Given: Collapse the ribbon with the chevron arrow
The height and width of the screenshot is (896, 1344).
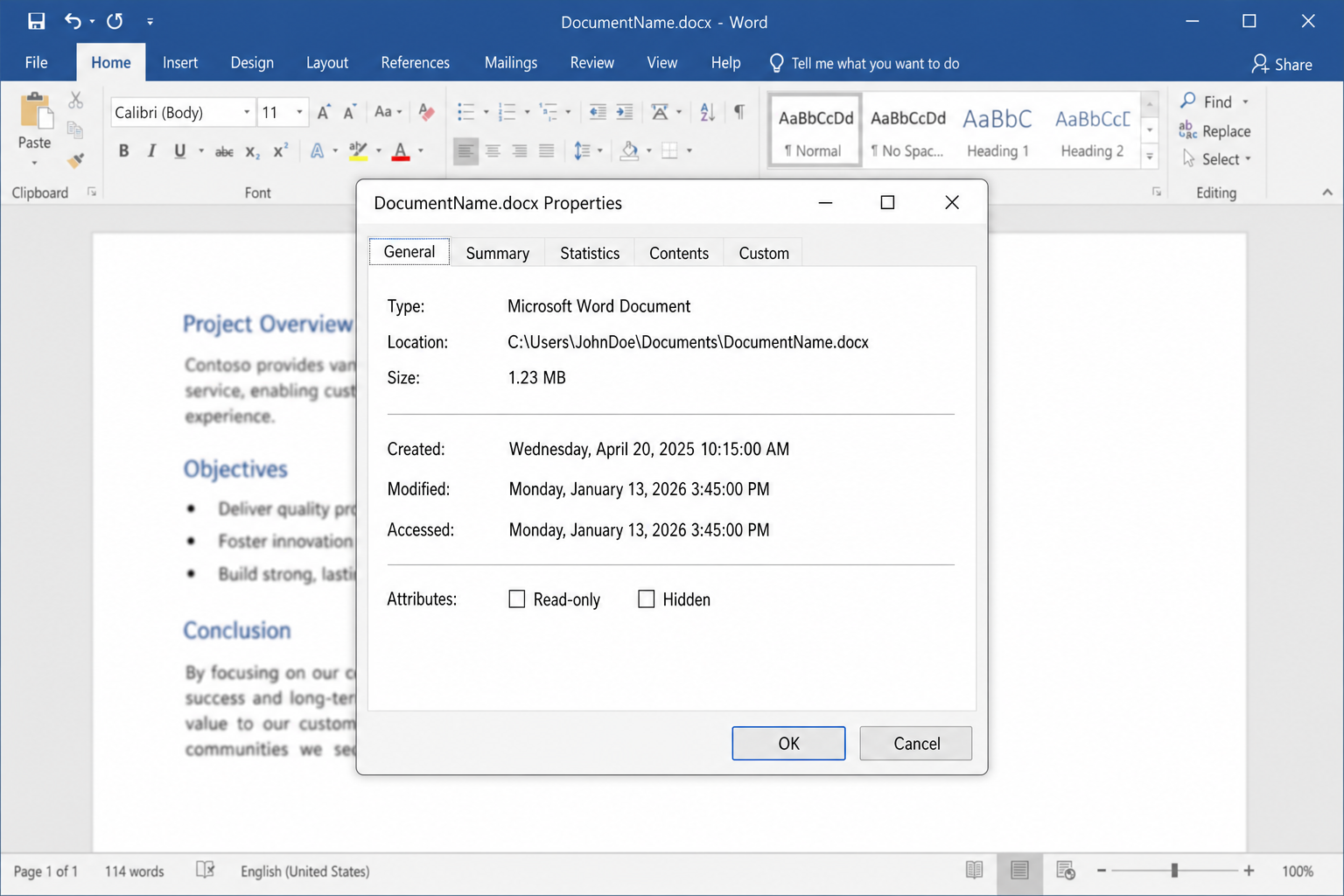Looking at the screenshot, I should coord(1327,192).
